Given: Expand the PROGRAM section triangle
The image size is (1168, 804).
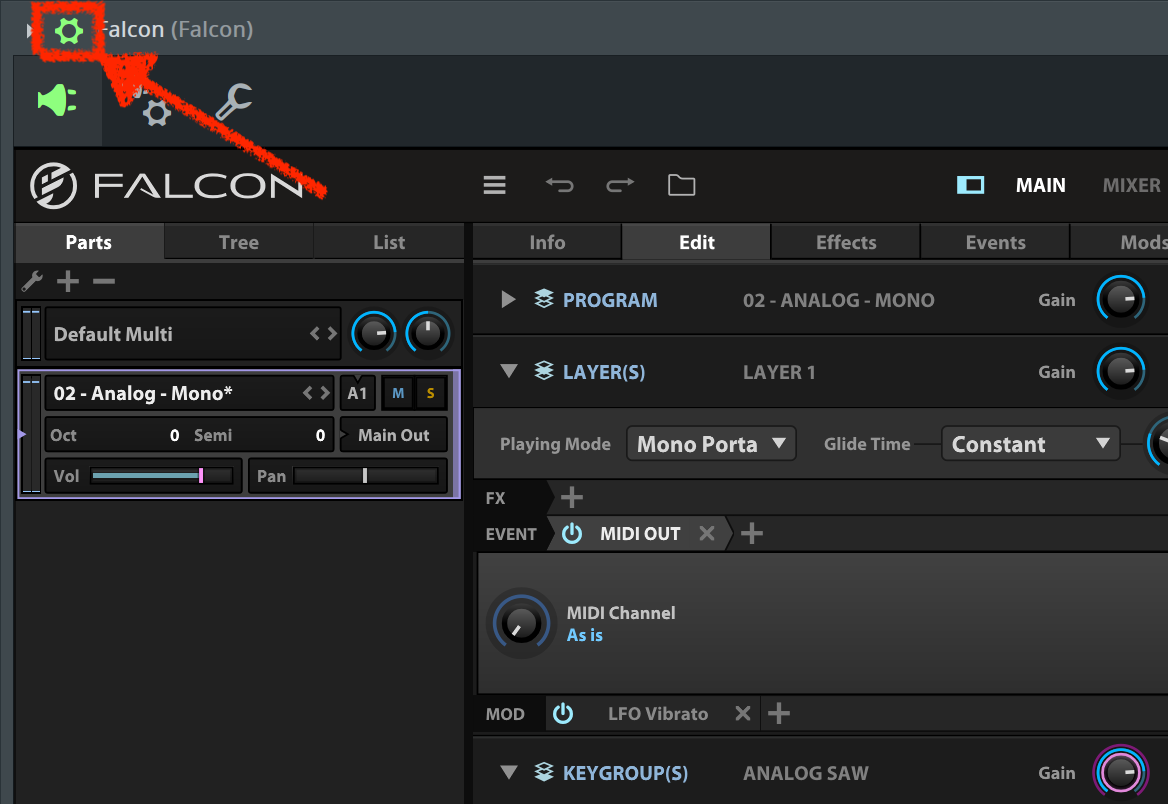Looking at the screenshot, I should pos(508,299).
